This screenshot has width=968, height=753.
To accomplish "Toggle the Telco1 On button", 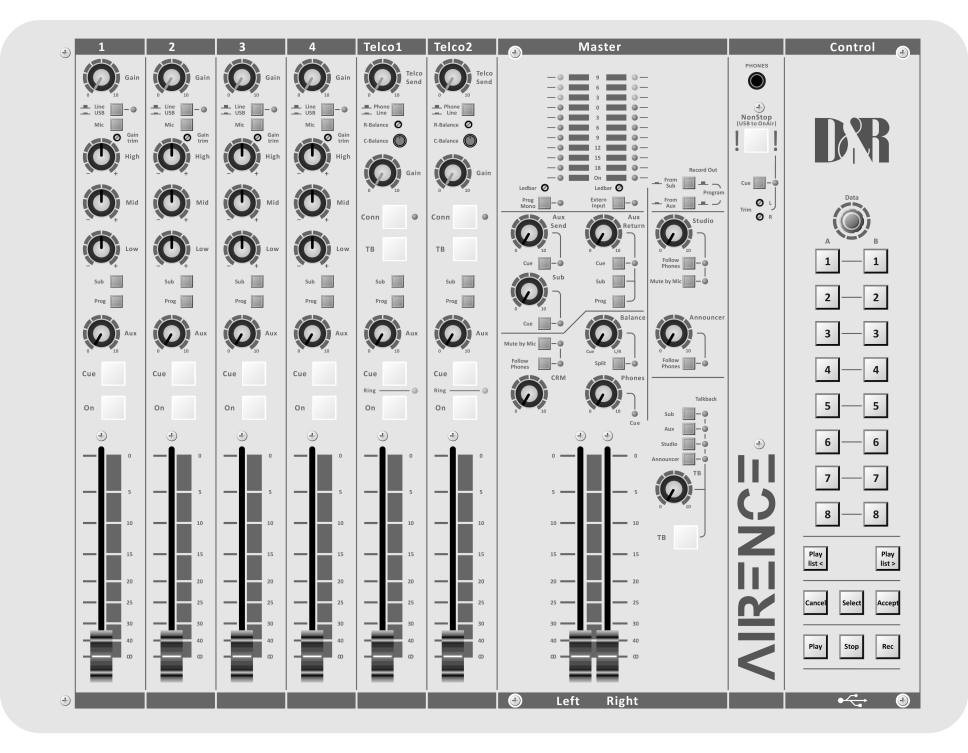I will pyautogui.click(x=394, y=408).
